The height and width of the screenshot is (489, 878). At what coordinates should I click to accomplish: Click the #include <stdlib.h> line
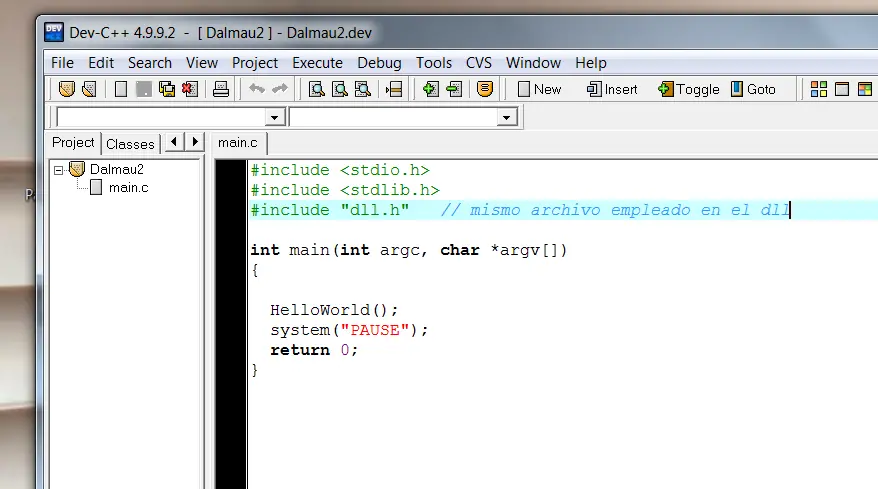(x=345, y=190)
